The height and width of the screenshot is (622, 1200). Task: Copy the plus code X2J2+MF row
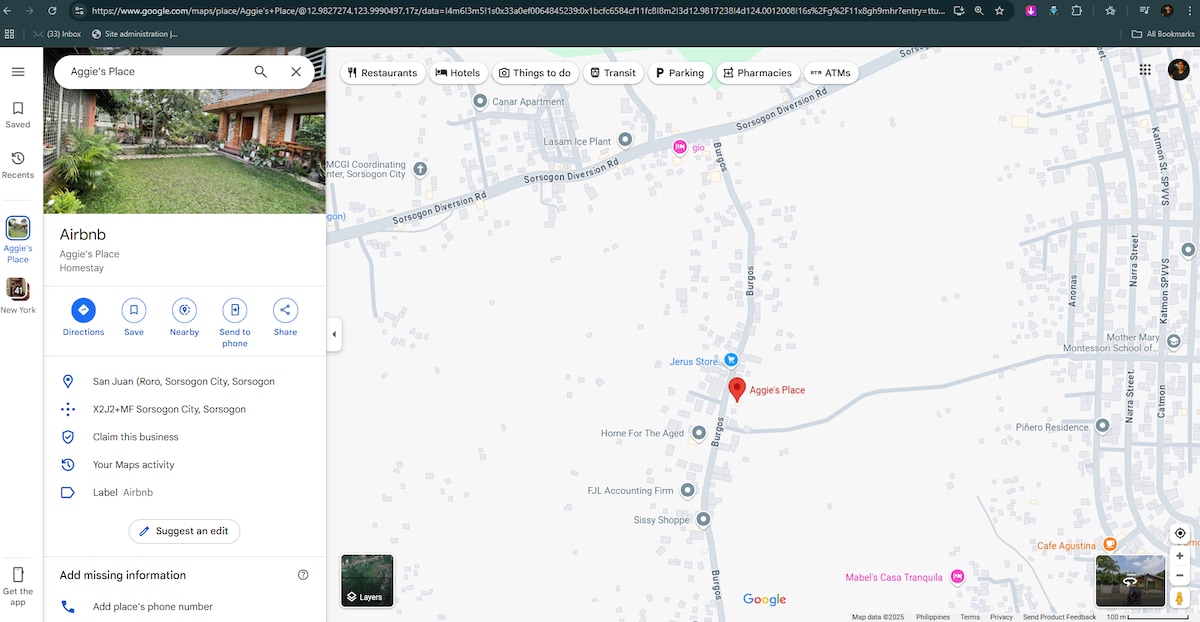pyautogui.click(x=185, y=409)
